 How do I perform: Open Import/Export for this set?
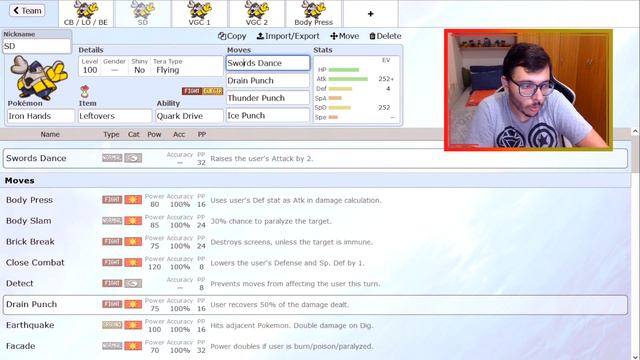tap(288, 36)
